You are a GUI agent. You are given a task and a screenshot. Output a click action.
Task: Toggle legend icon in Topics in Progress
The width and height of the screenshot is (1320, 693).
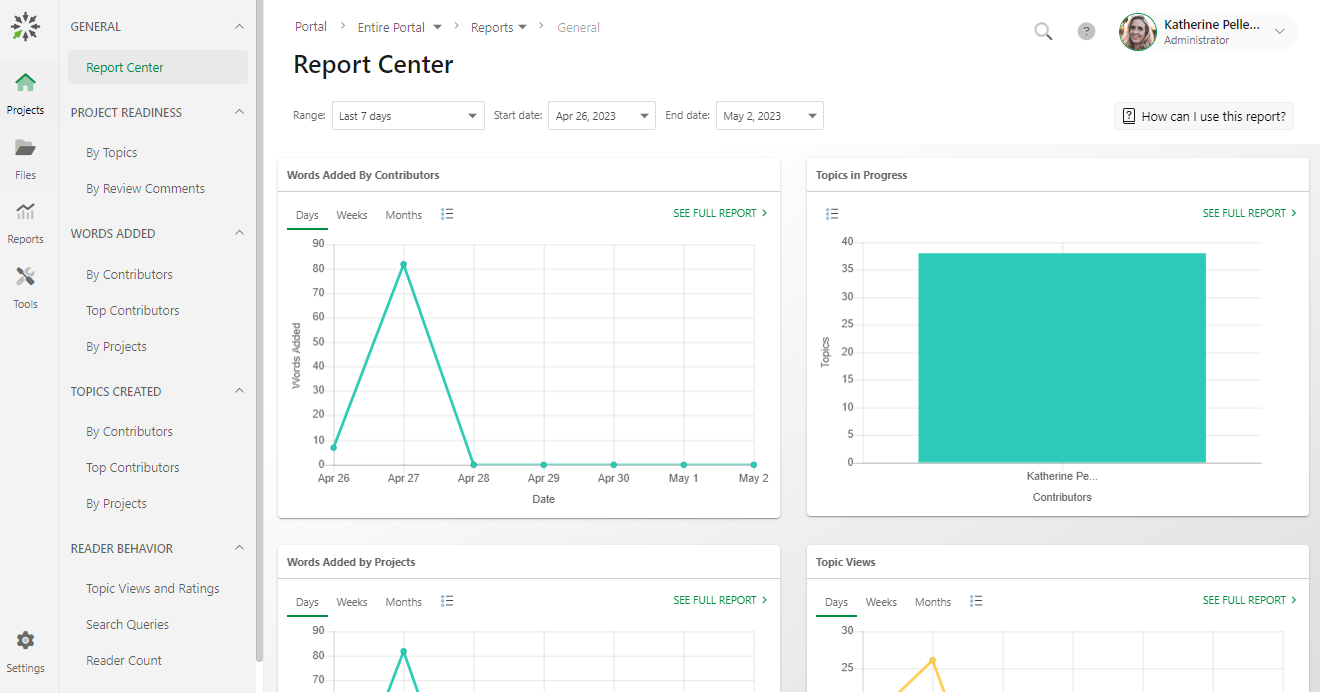[832, 214]
